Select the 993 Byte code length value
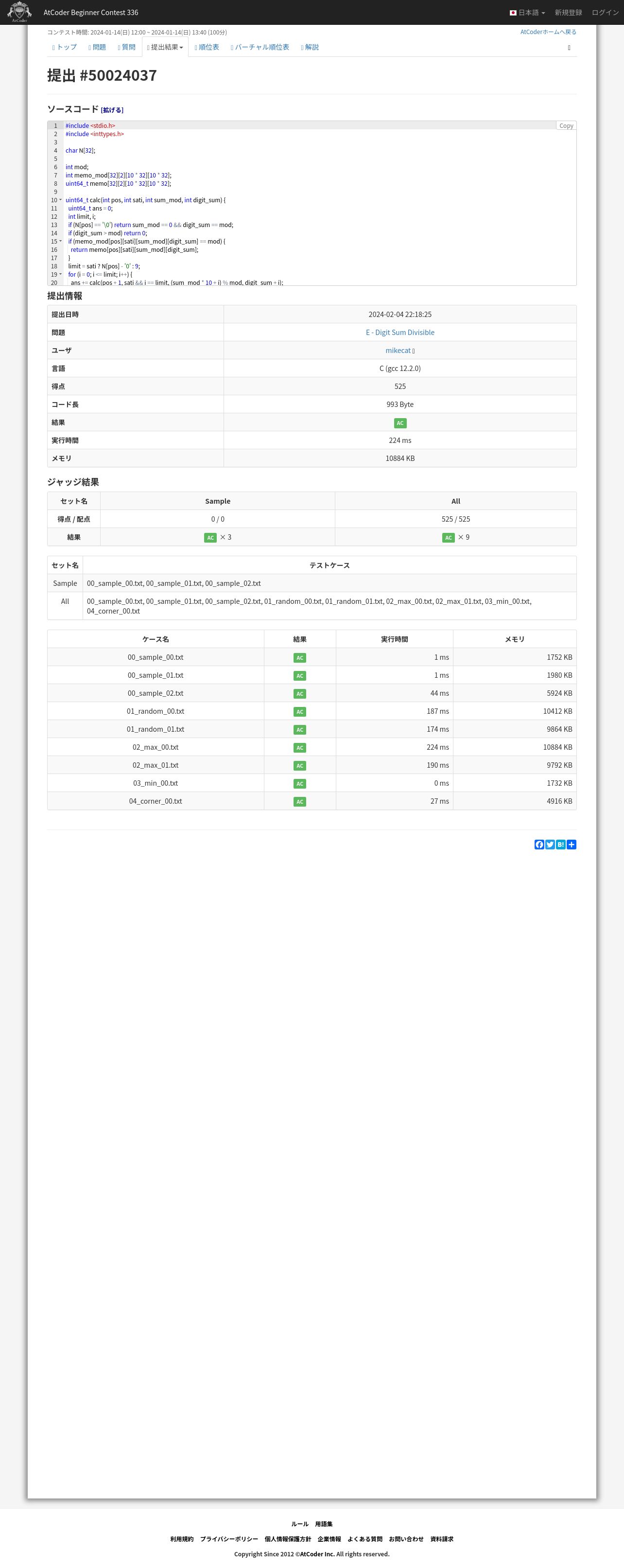Viewport: 624px width, 1568px height. coord(399,404)
